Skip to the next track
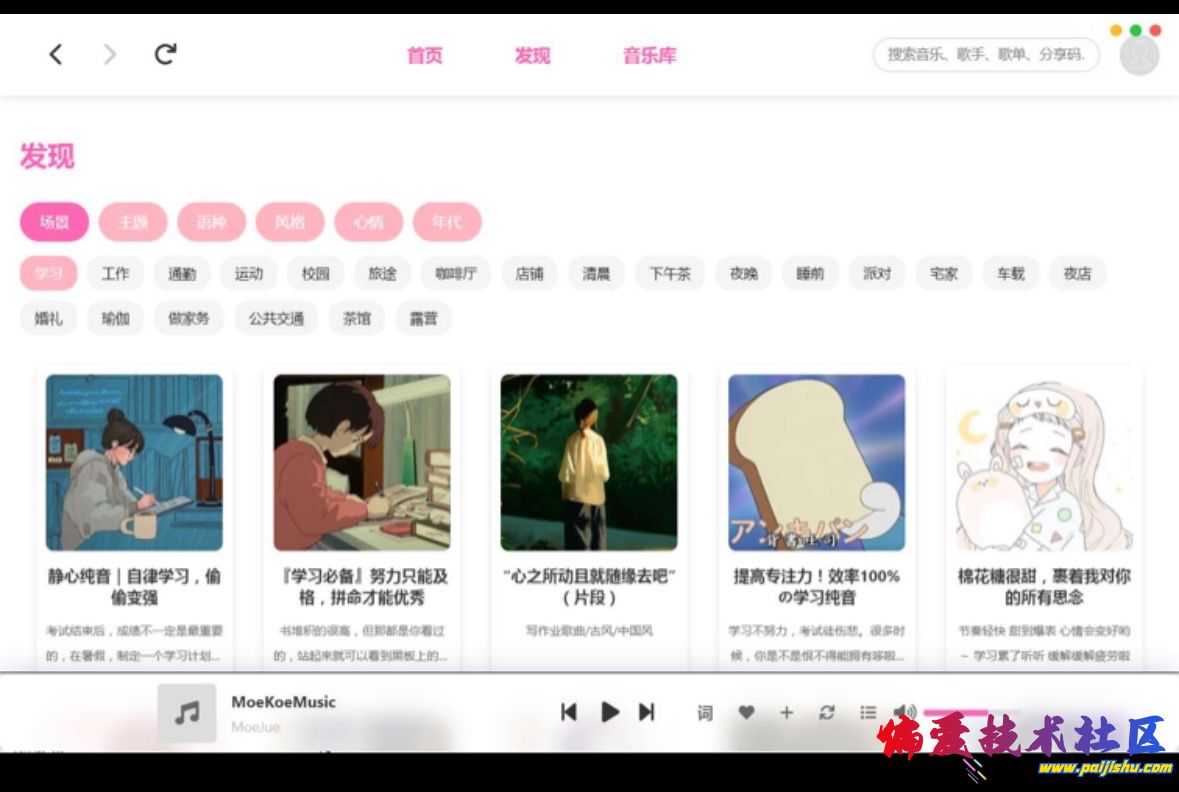1179x792 pixels. (647, 712)
